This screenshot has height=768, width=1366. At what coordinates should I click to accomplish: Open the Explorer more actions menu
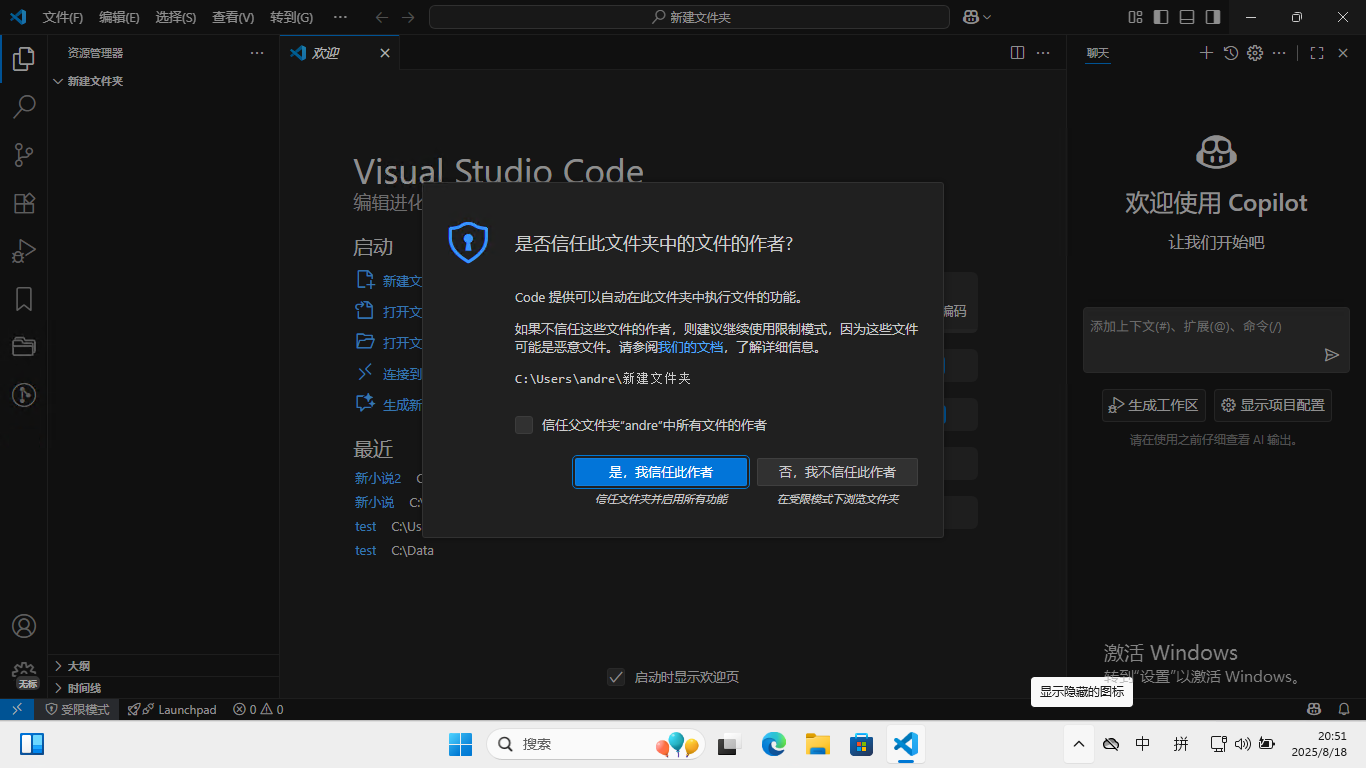(257, 53)
